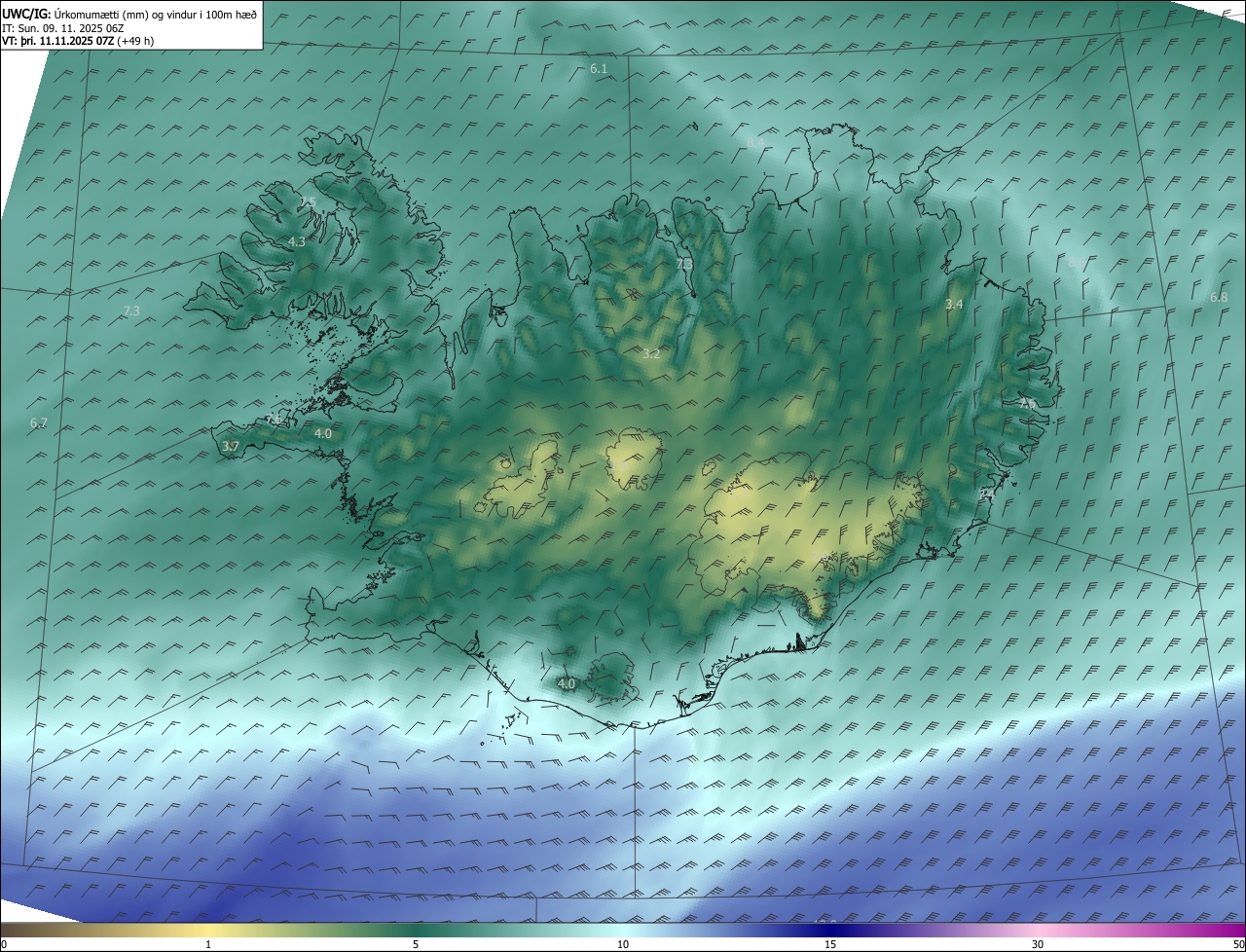Click the 1 tick label on the color scale
Viewport: 1246px width, 952px height.
pyautogui.click(x=208, y=944)
